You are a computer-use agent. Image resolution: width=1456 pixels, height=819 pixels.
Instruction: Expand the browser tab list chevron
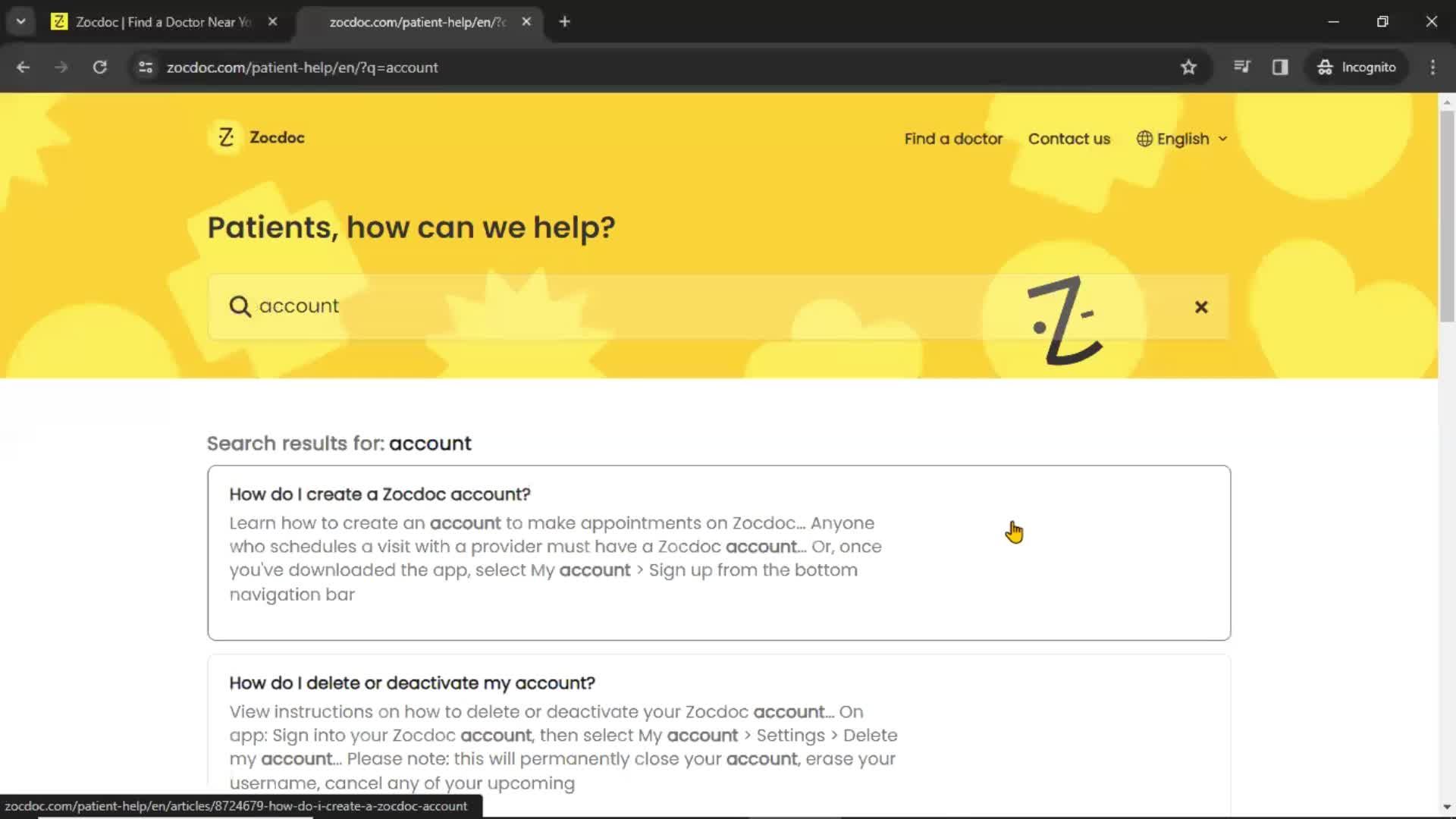[x=20, y=22]
